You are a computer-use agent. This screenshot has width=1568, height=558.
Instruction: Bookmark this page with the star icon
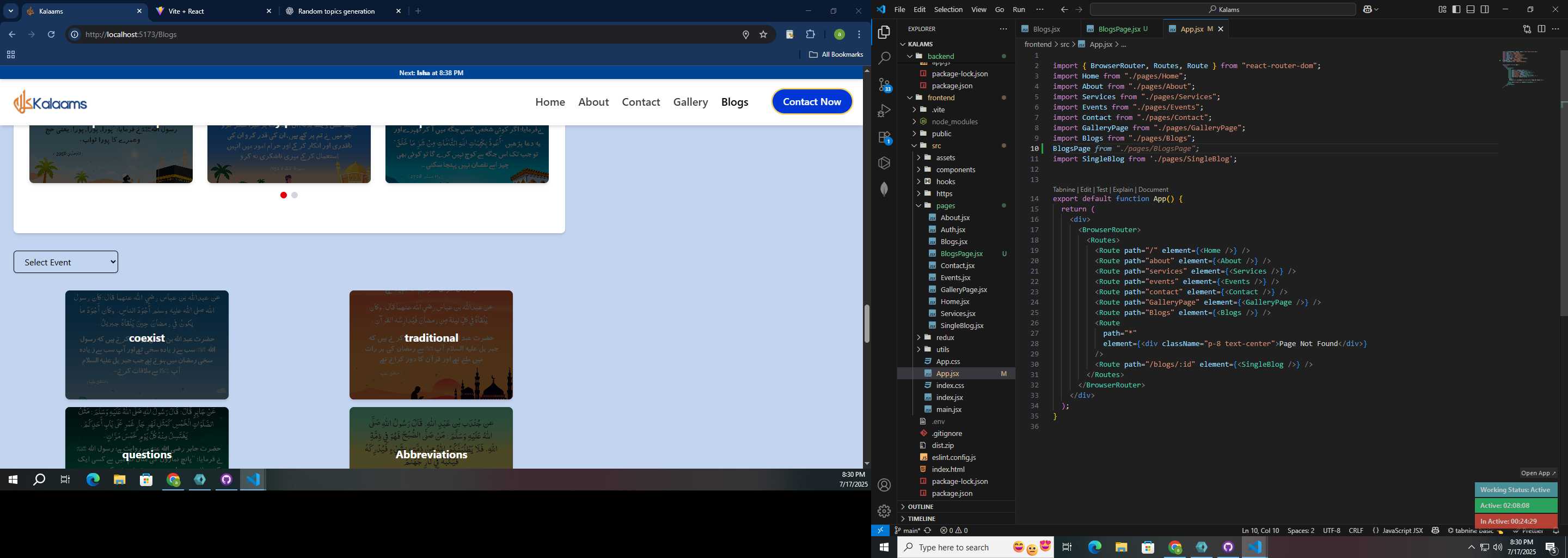point(763,35)
